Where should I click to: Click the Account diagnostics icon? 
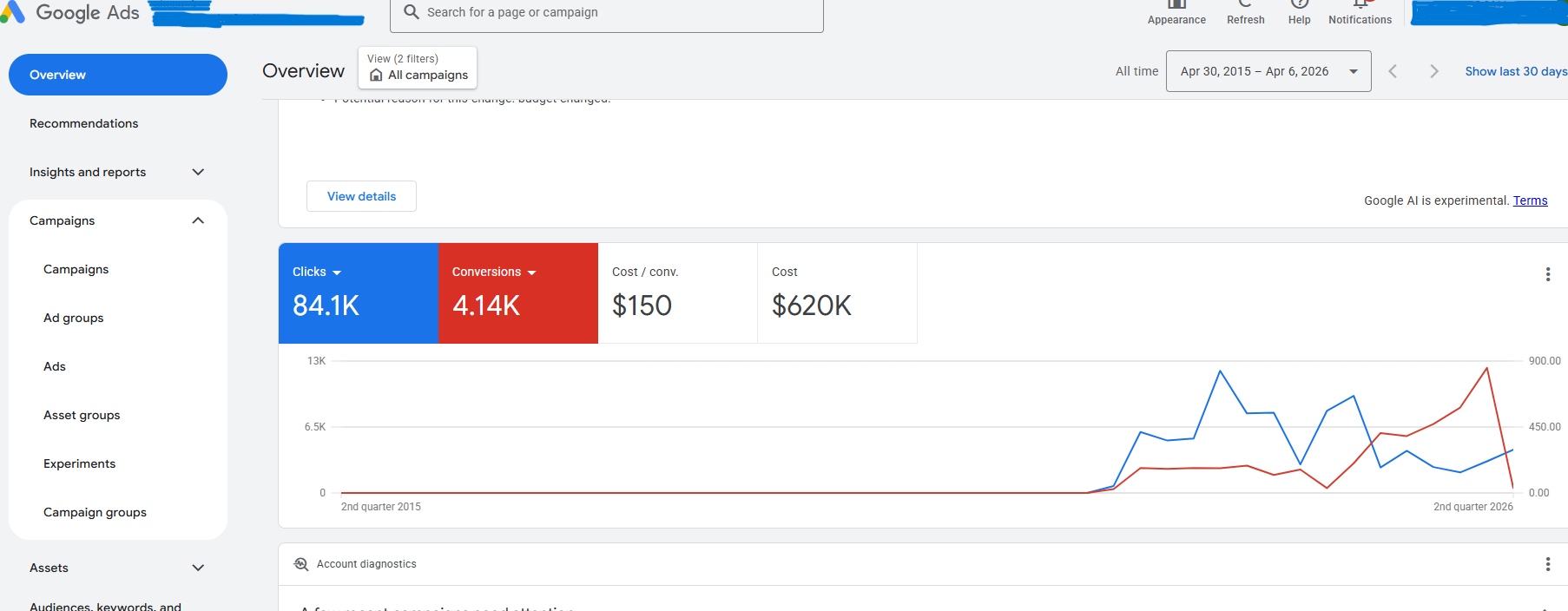[301, 564]
